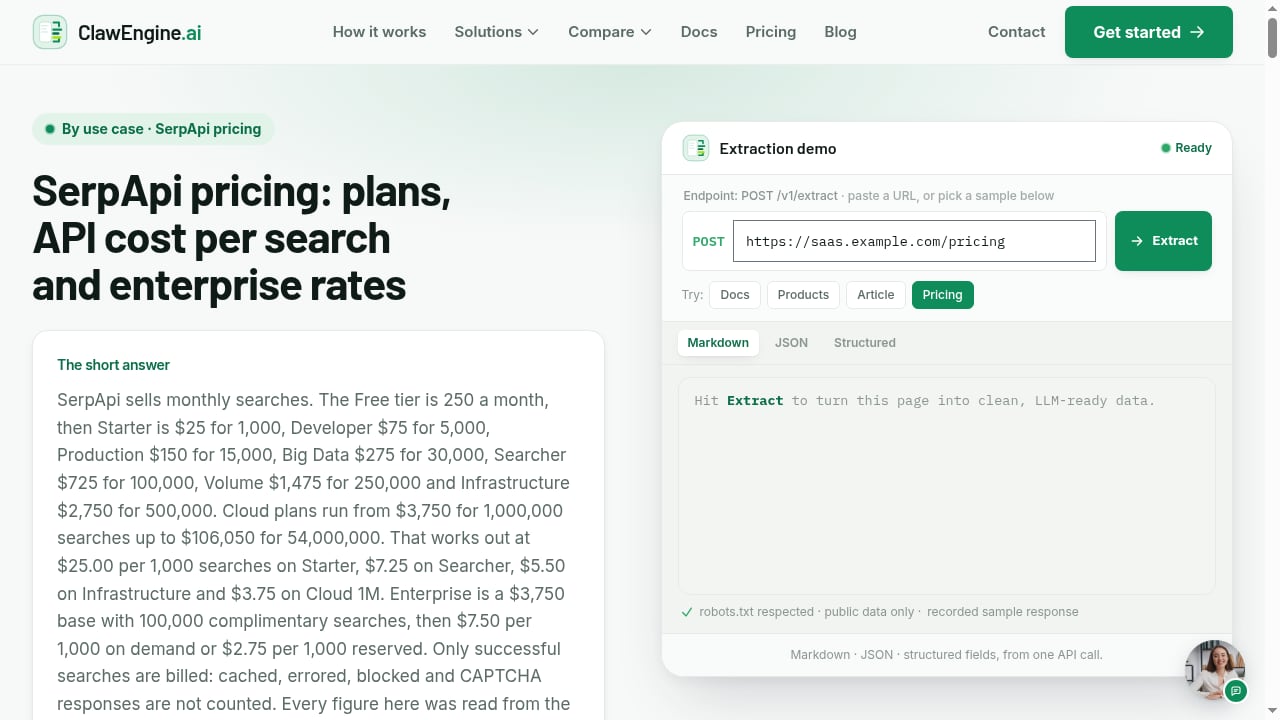Viewport: 1280px width, 720px height.
Task: Click the By use case SerpApi pricing badge
Action: 153,129
